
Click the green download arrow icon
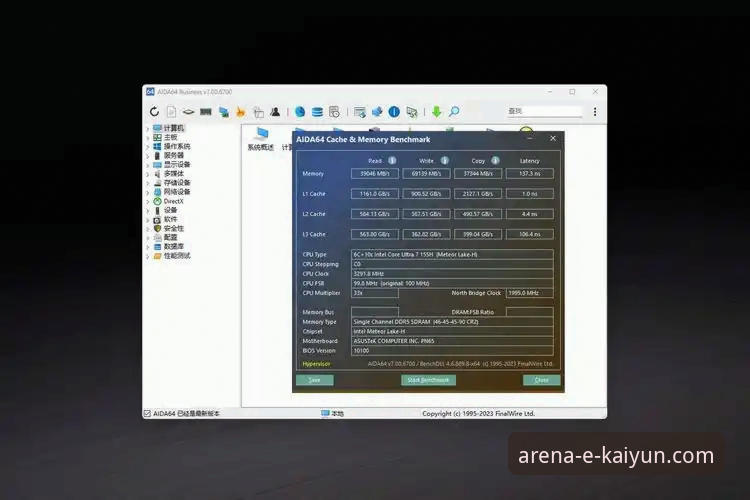coord(436,112)
